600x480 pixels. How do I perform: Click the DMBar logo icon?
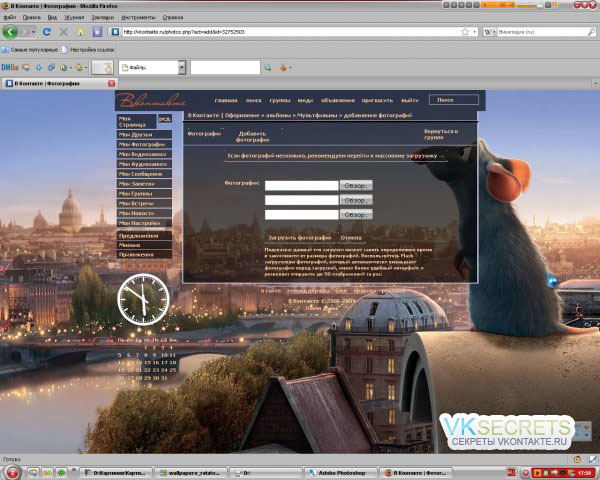(10, 68)
